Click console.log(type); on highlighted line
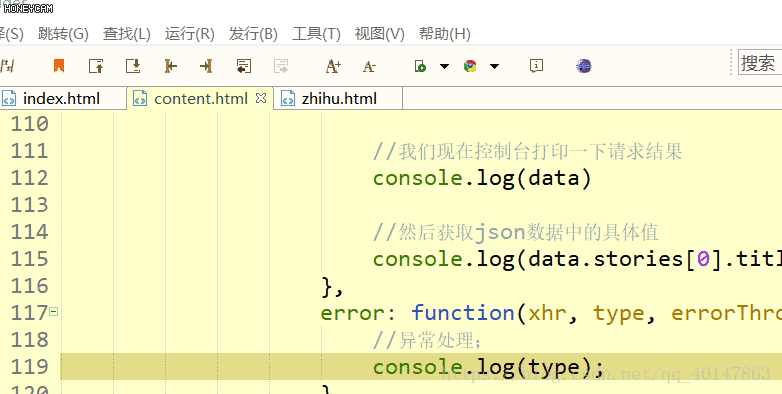Viewport: 782px width, 394px height. click(488, 368)
